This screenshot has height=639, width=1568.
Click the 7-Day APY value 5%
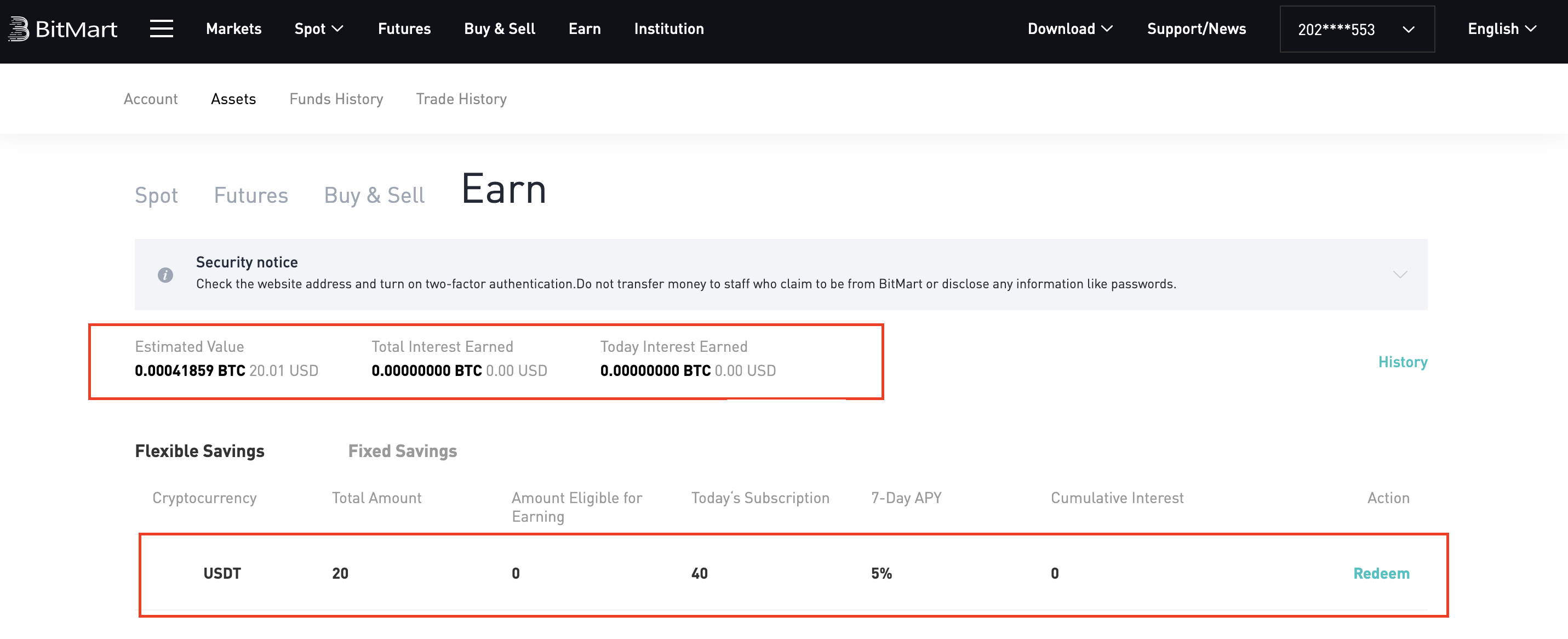pyautogui.click(x=882, y=573)
